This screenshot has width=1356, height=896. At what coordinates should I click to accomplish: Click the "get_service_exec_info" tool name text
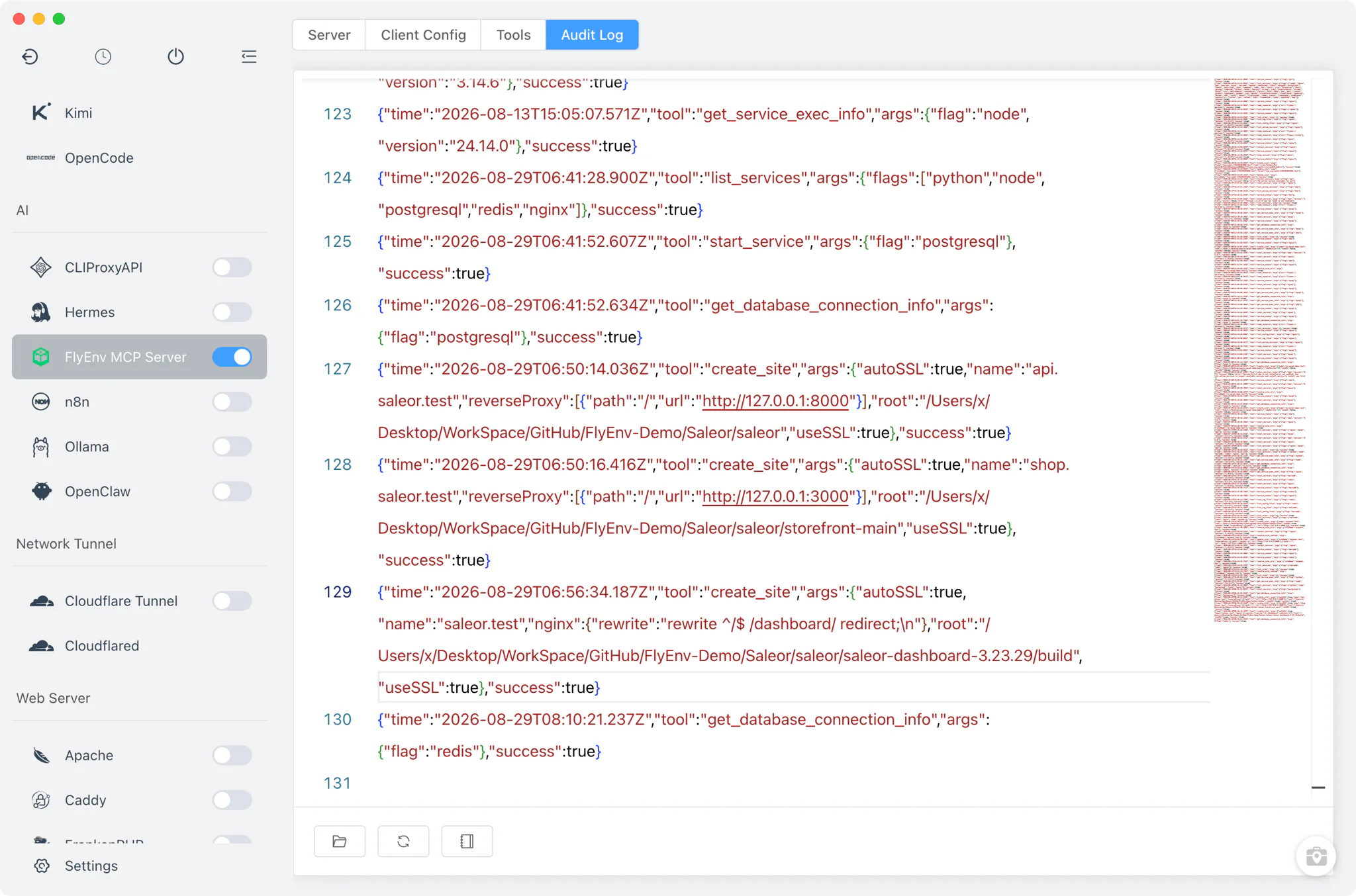[x=785, y=114]
